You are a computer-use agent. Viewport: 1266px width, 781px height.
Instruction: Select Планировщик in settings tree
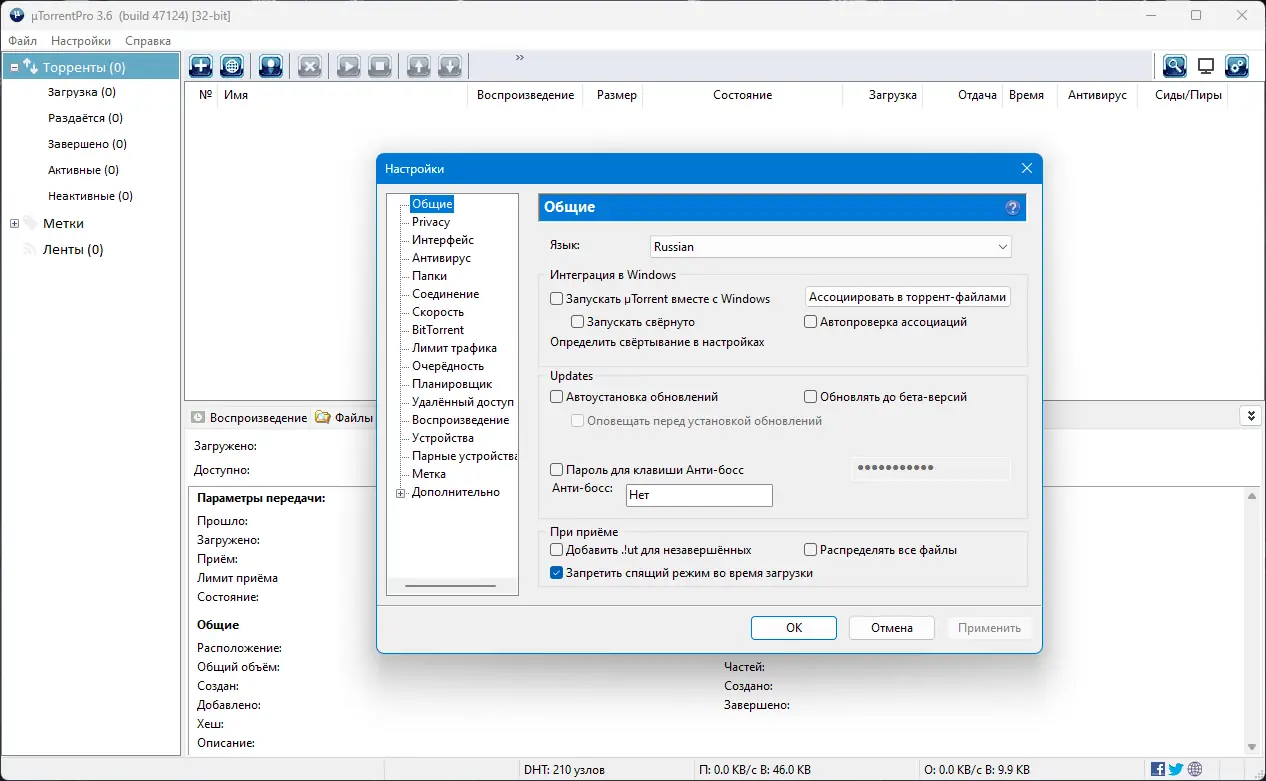pos(452,384)
